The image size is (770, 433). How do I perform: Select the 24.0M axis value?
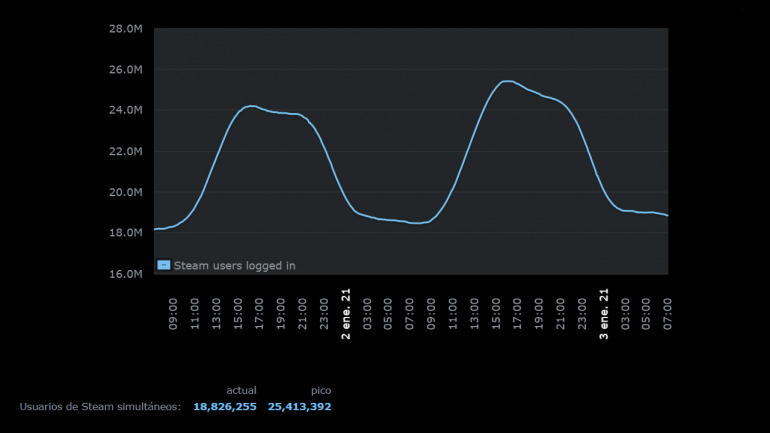(127, 110)
